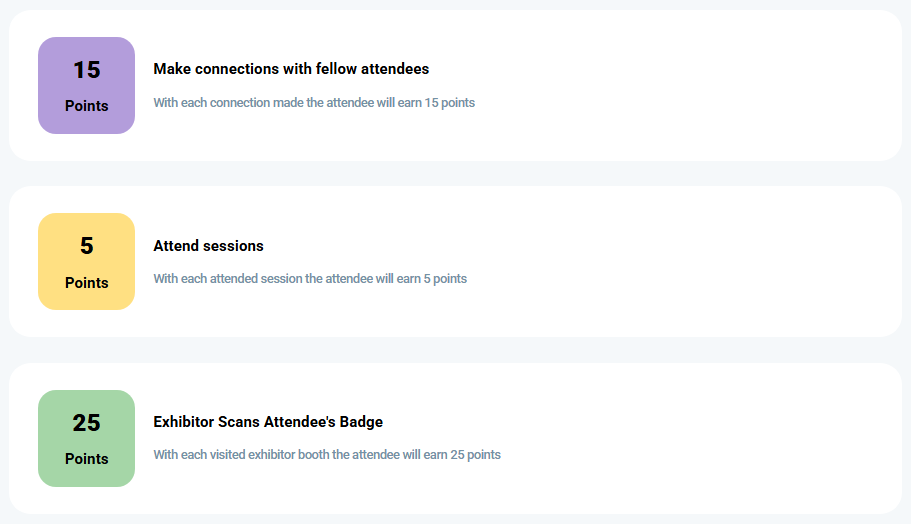The image size is (911, 524).
Task: Click page background between sessions and exhibitor cards
Action: [x=456, y=350]
